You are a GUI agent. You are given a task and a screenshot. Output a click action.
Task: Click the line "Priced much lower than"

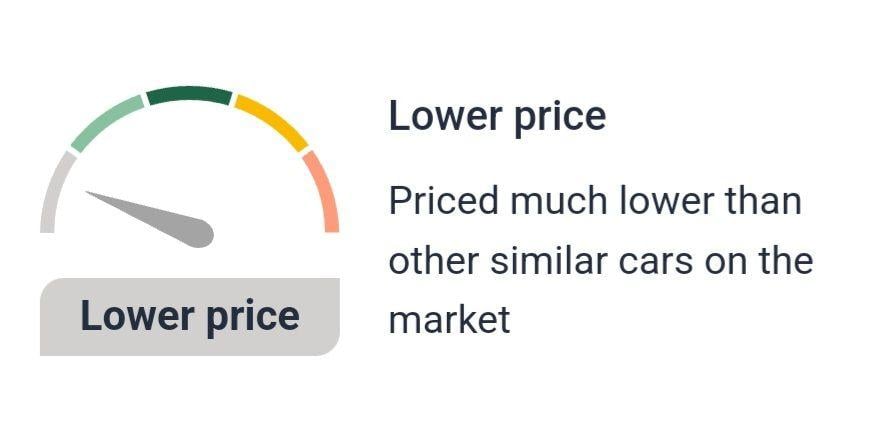click(x=595, y=201)
